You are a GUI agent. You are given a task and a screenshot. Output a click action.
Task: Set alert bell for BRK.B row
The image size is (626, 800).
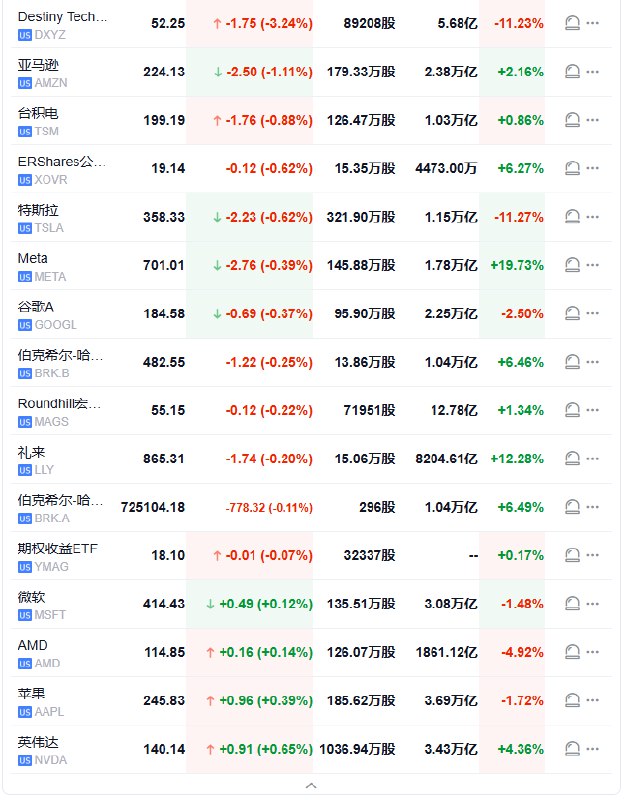coord(572,362)
